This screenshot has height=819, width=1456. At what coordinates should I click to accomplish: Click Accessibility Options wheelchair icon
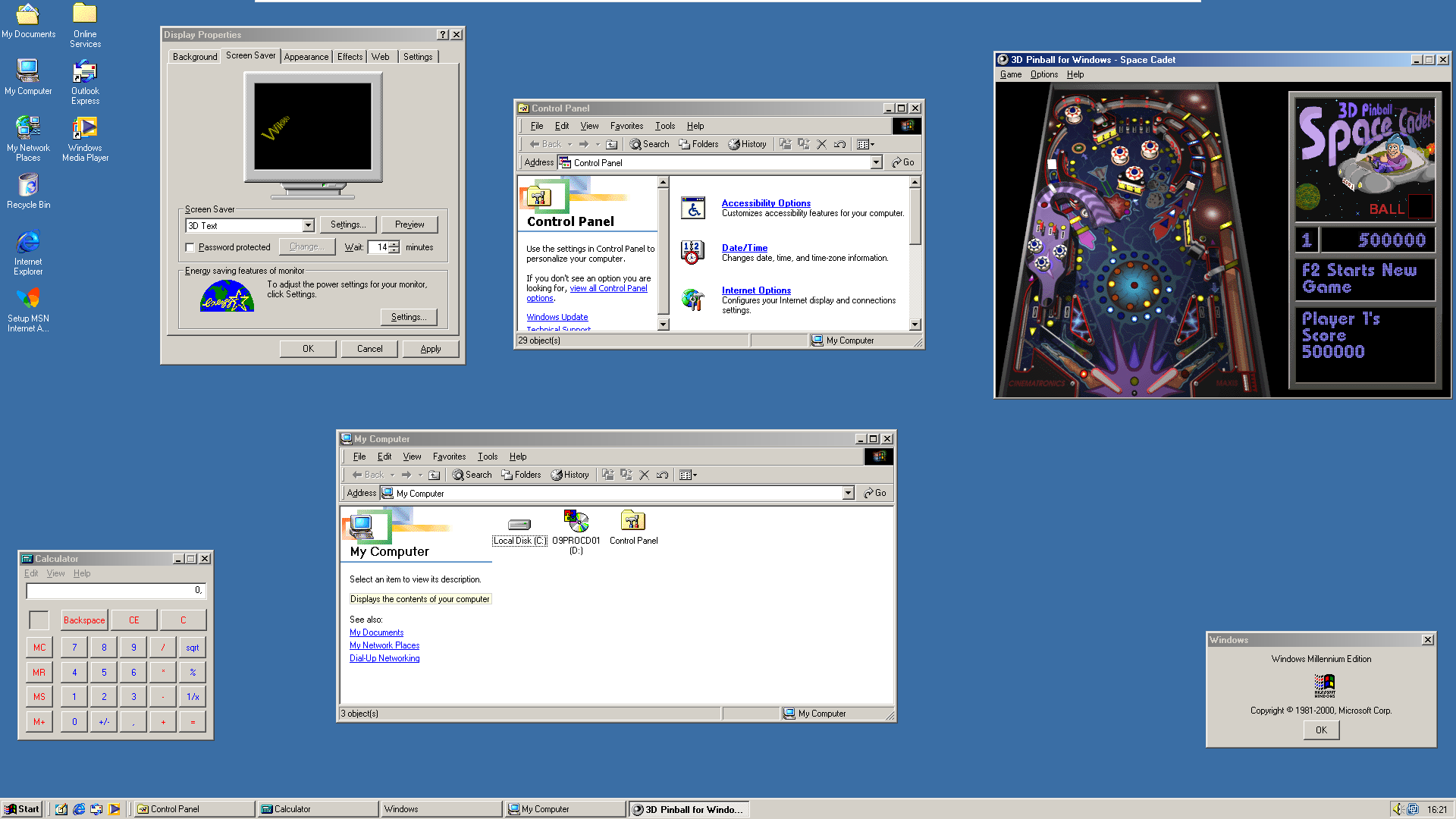tap(693, 208)
